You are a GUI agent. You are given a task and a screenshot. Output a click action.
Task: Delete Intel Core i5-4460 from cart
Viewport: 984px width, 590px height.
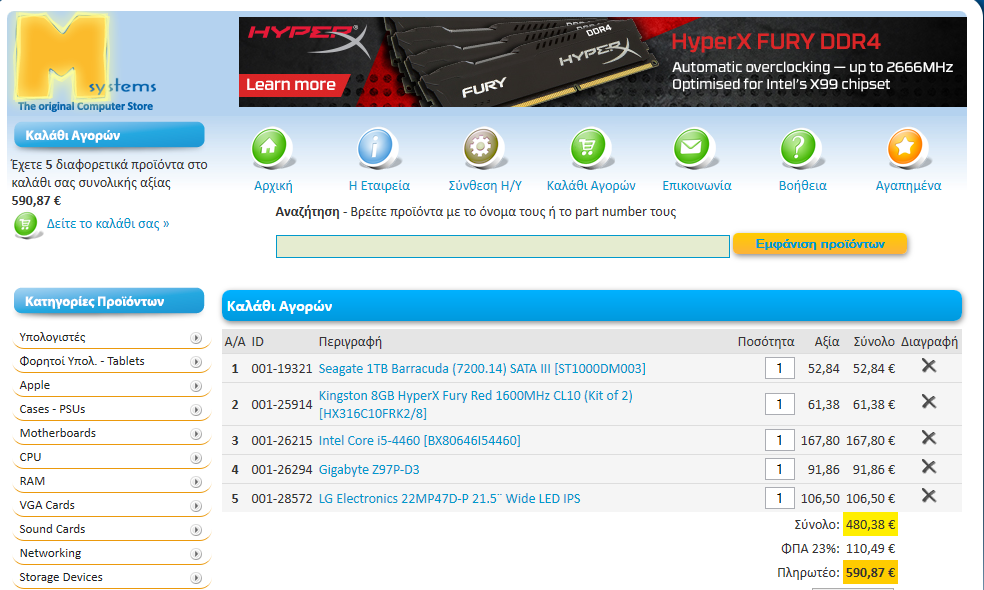click(x=929, y=438)
